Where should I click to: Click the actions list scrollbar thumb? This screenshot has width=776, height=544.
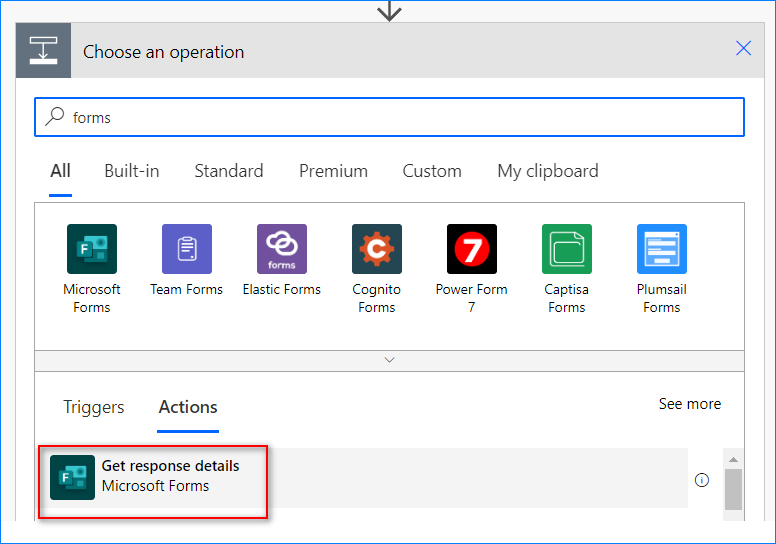pos(733,489)
